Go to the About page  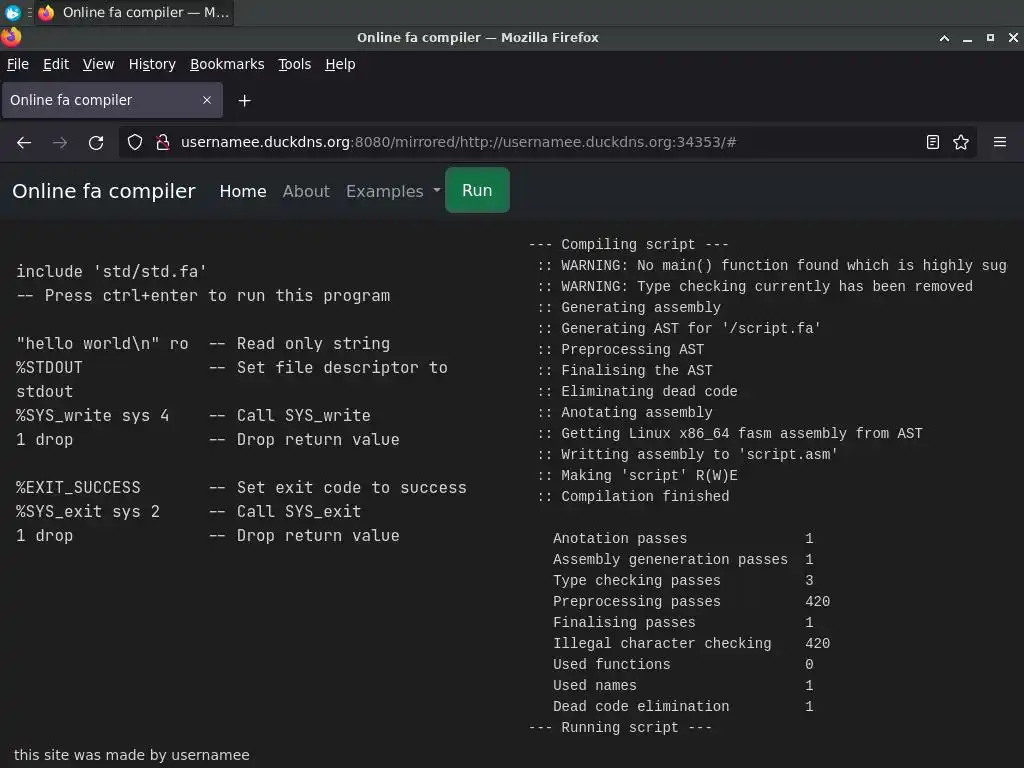(306, 191)
